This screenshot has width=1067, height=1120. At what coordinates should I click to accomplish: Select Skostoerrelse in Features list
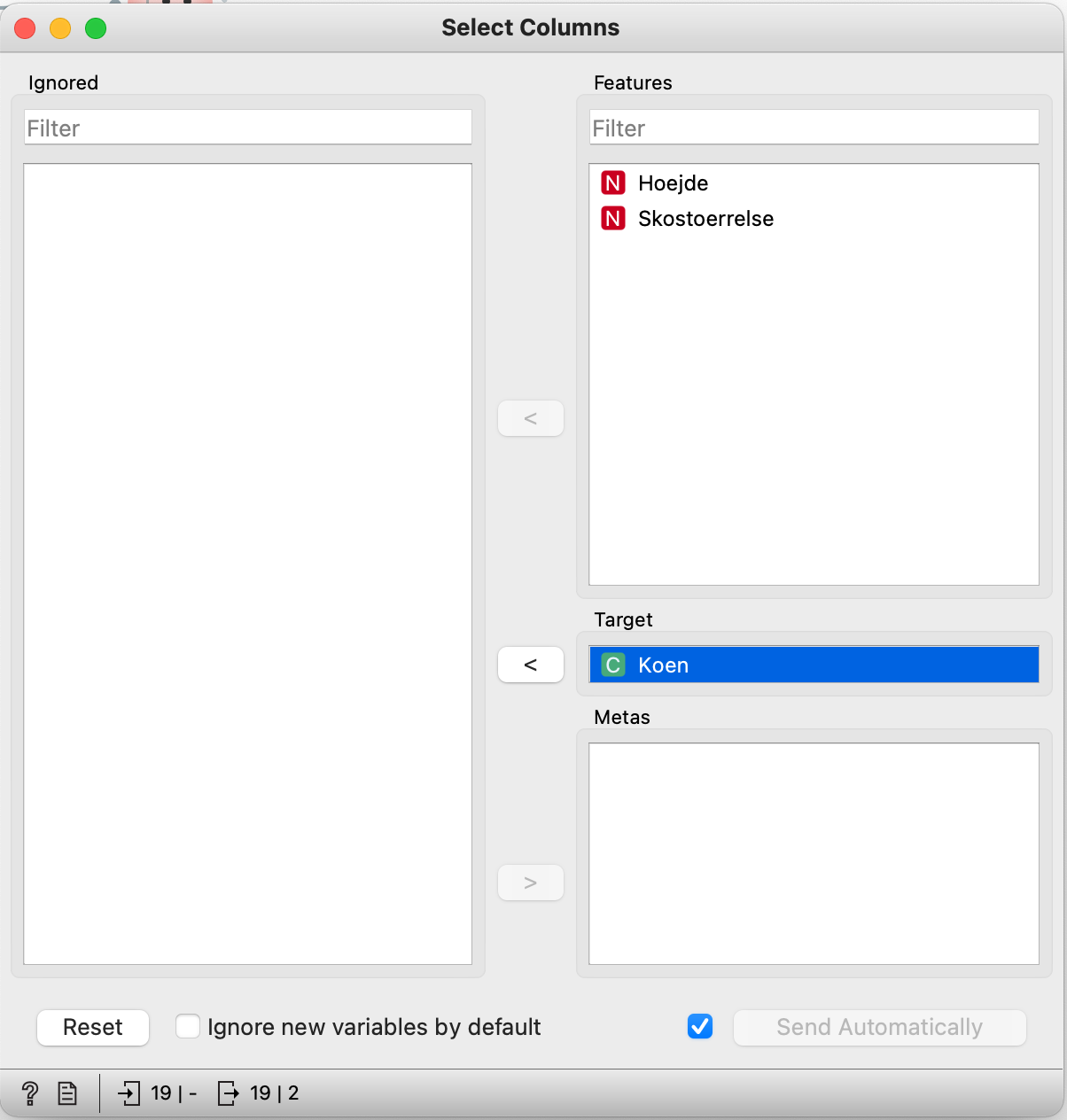[705, 219]
